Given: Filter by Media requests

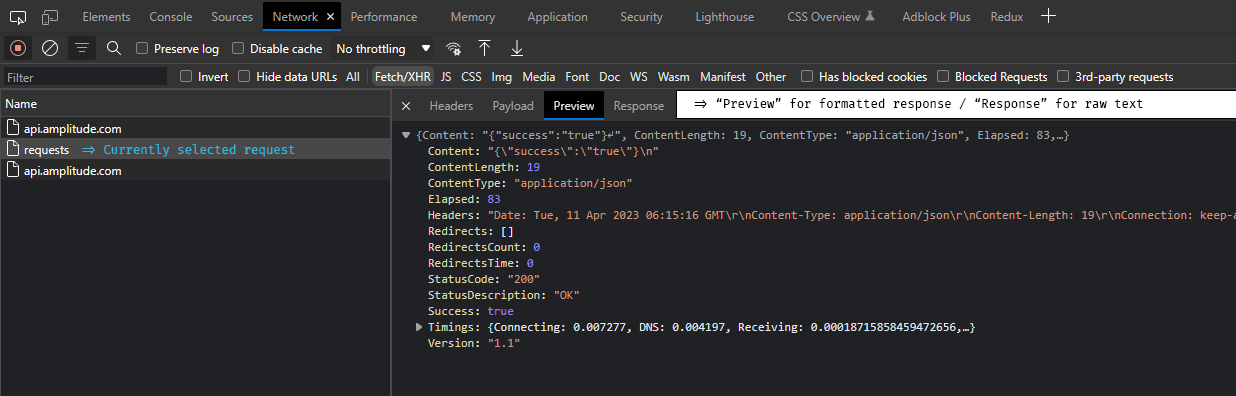Looking at the screenshot, I should point(539,77).
